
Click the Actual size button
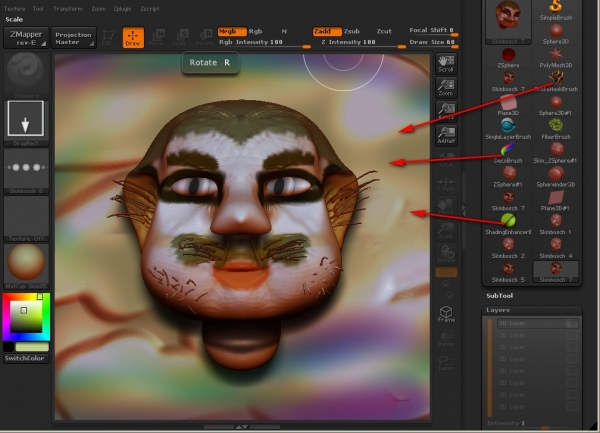pos(446,111)
